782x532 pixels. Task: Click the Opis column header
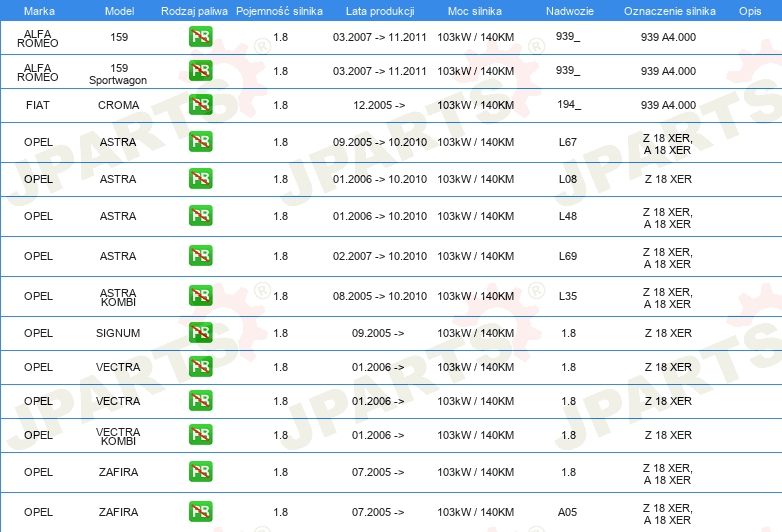(x=750, y=11)
